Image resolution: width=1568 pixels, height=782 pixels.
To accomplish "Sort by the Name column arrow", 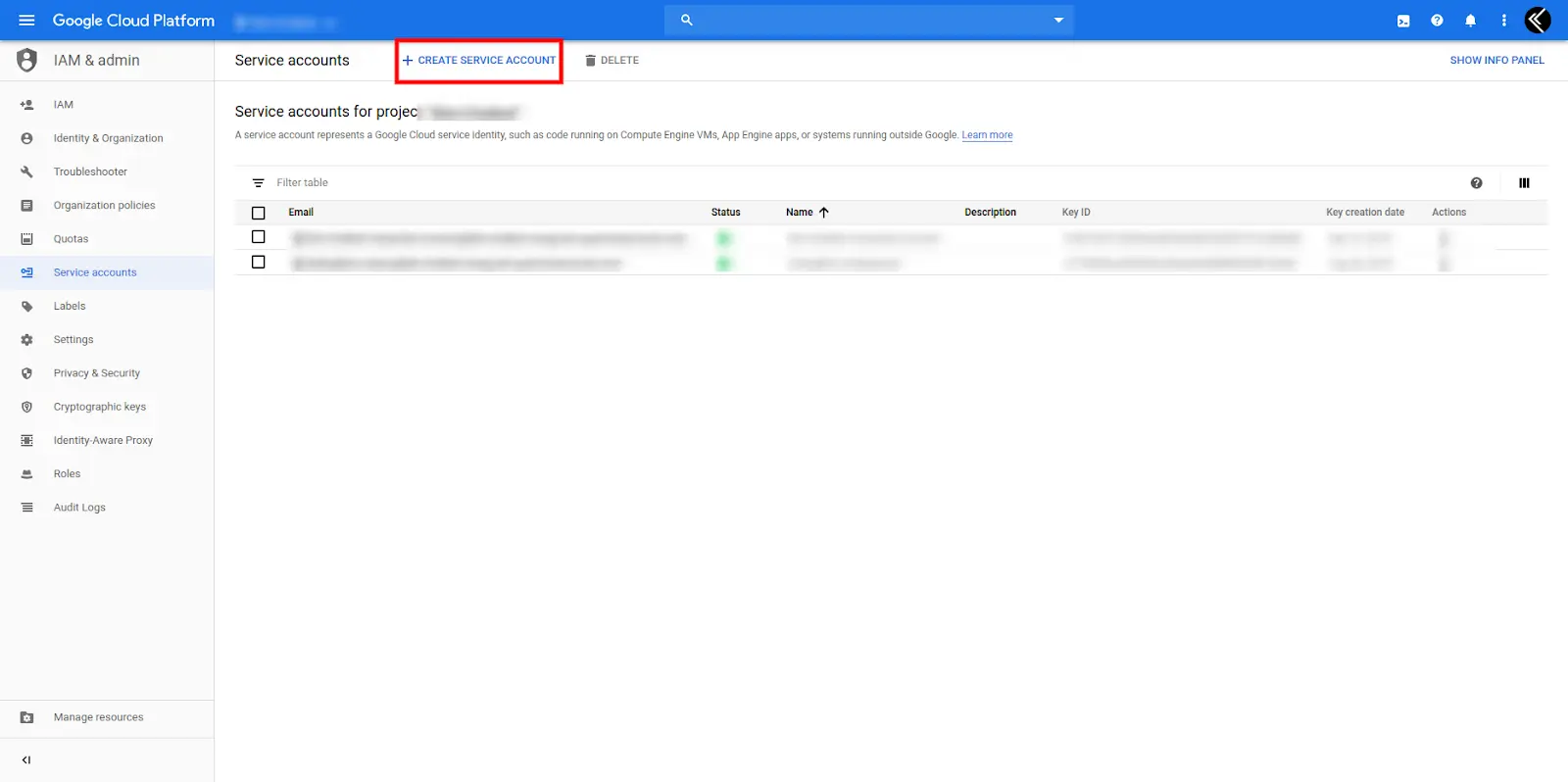I will pyautogui.click(x=824, y=213).
